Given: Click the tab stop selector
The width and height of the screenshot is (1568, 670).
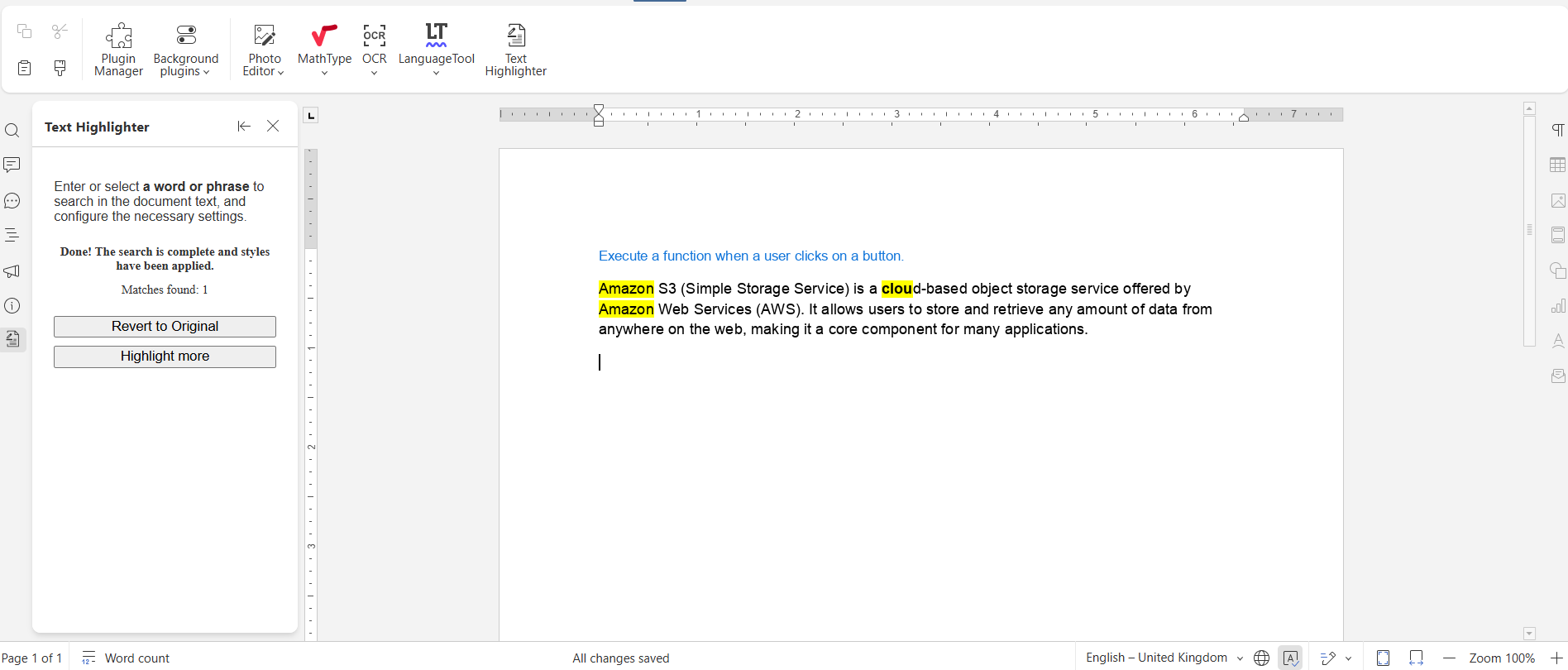Looking at the screenshot, I should 311,115.
